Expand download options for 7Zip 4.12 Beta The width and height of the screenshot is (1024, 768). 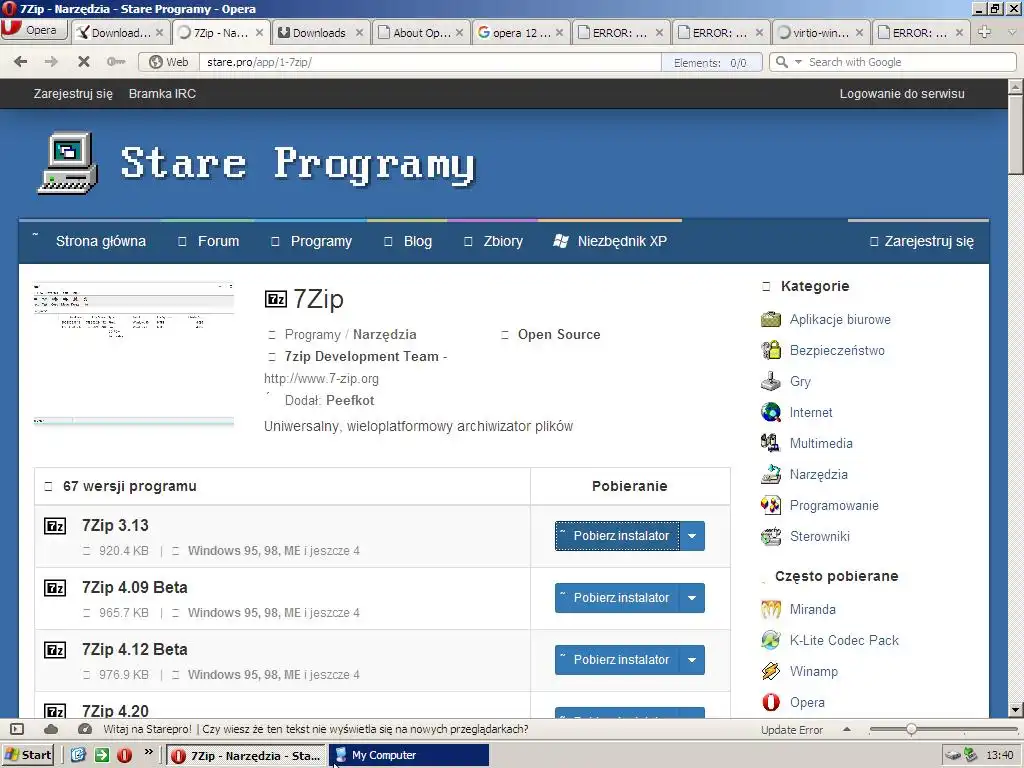coord(692,660)
